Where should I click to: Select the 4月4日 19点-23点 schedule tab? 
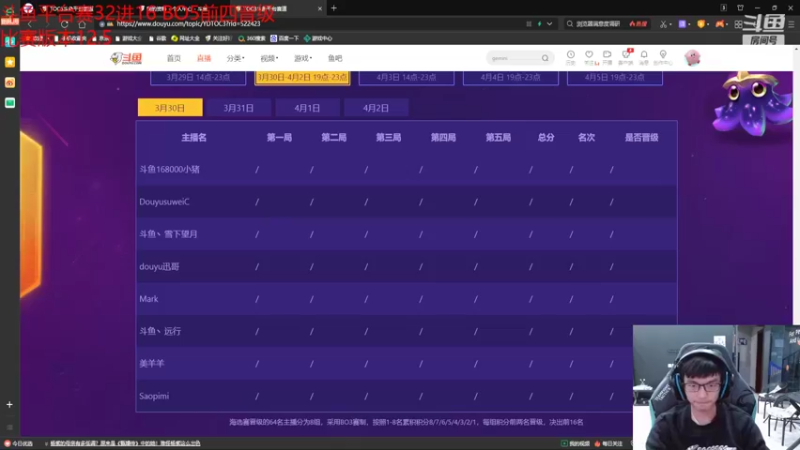(x=510, y=78)
